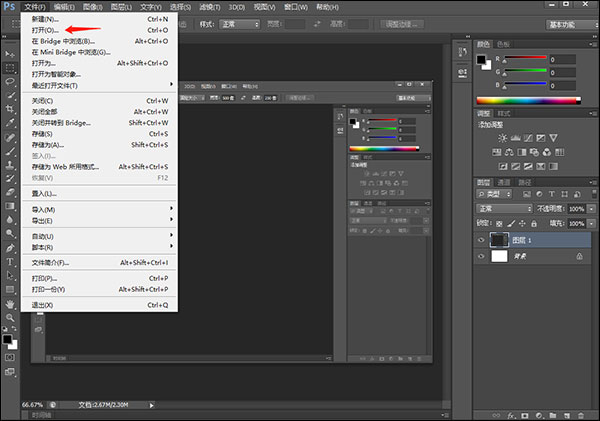Click 打开(O)... in the File menu

[45, 30]
